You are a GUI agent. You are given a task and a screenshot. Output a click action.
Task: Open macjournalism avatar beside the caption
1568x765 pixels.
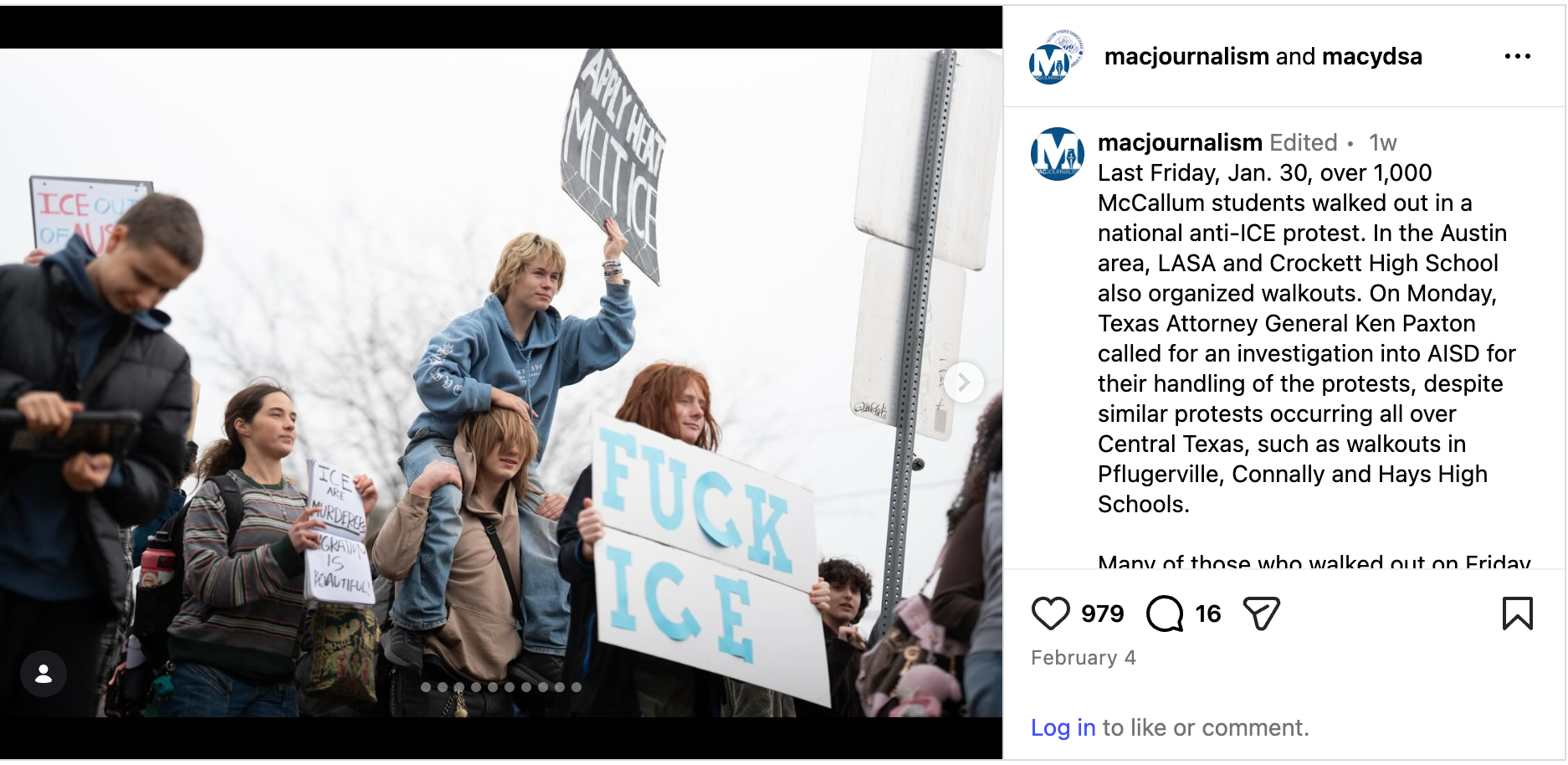click(1057, 154)
